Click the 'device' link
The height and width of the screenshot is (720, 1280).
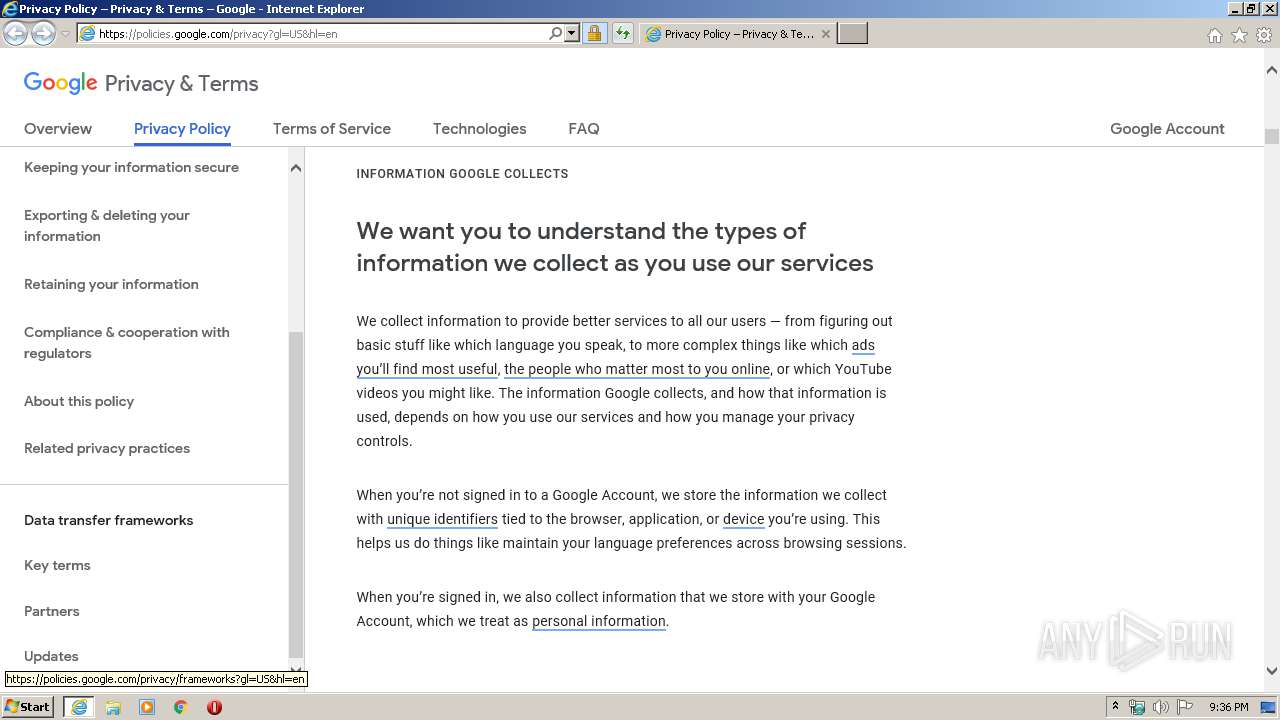(x=743, y=519)
